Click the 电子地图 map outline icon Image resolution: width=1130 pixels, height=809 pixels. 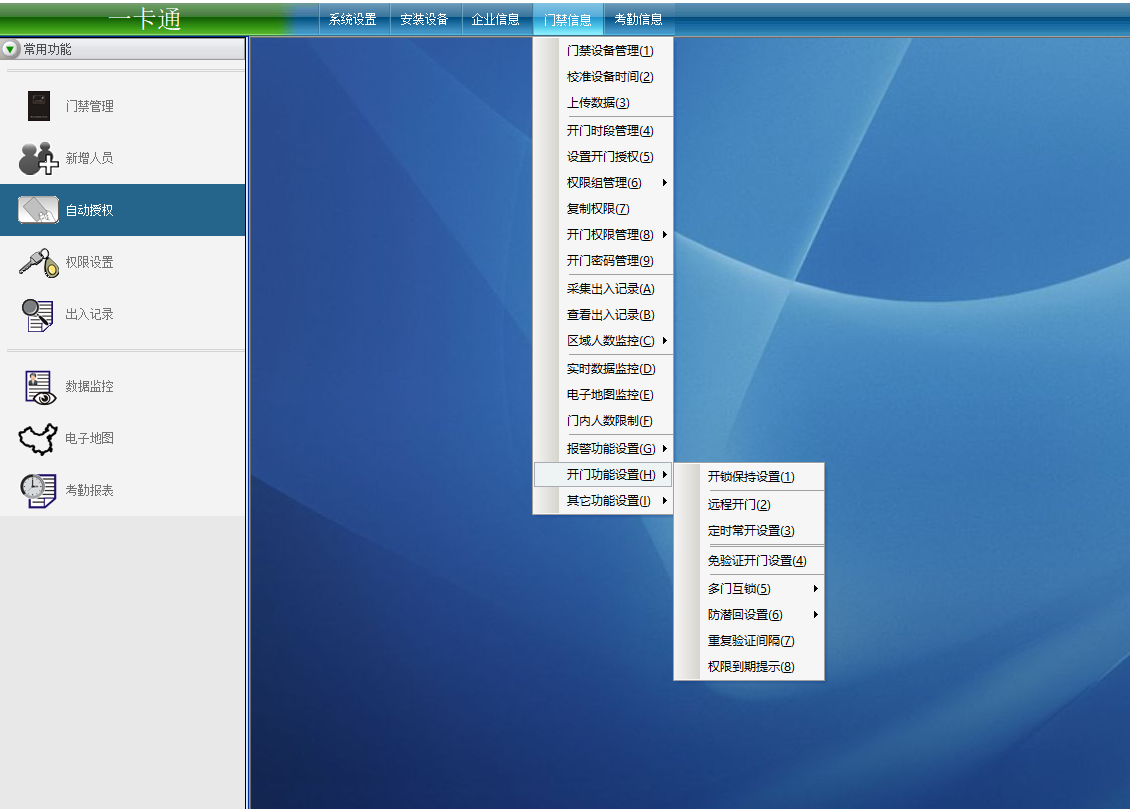pyautogui.click(x=39, y=438)
